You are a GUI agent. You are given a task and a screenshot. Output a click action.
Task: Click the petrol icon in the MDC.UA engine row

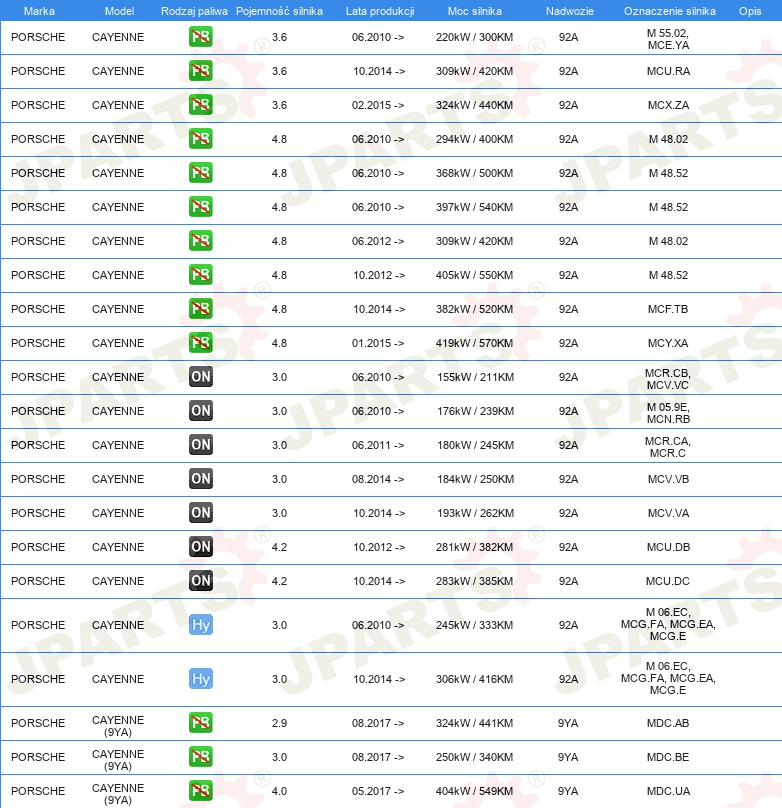(x=201, y=791)
